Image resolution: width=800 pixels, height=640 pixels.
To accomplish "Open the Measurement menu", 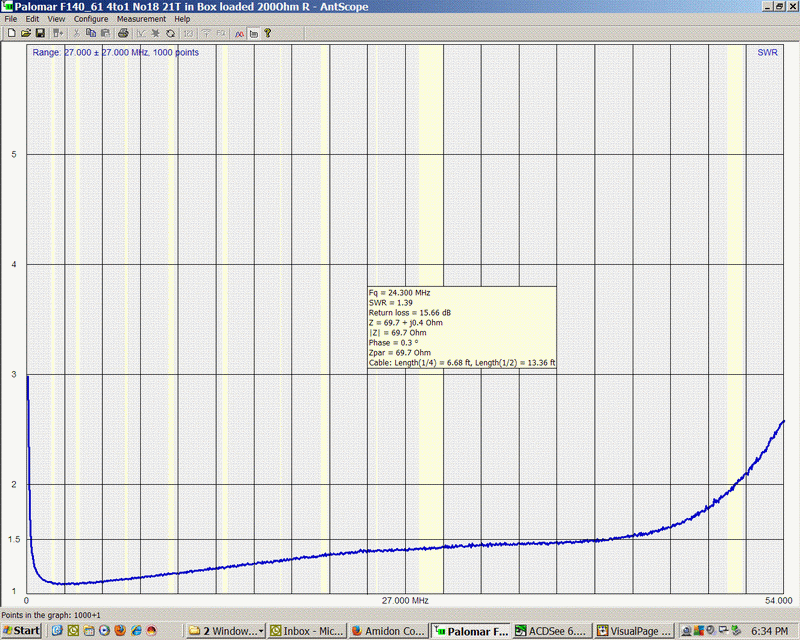I will pos(141,19).
